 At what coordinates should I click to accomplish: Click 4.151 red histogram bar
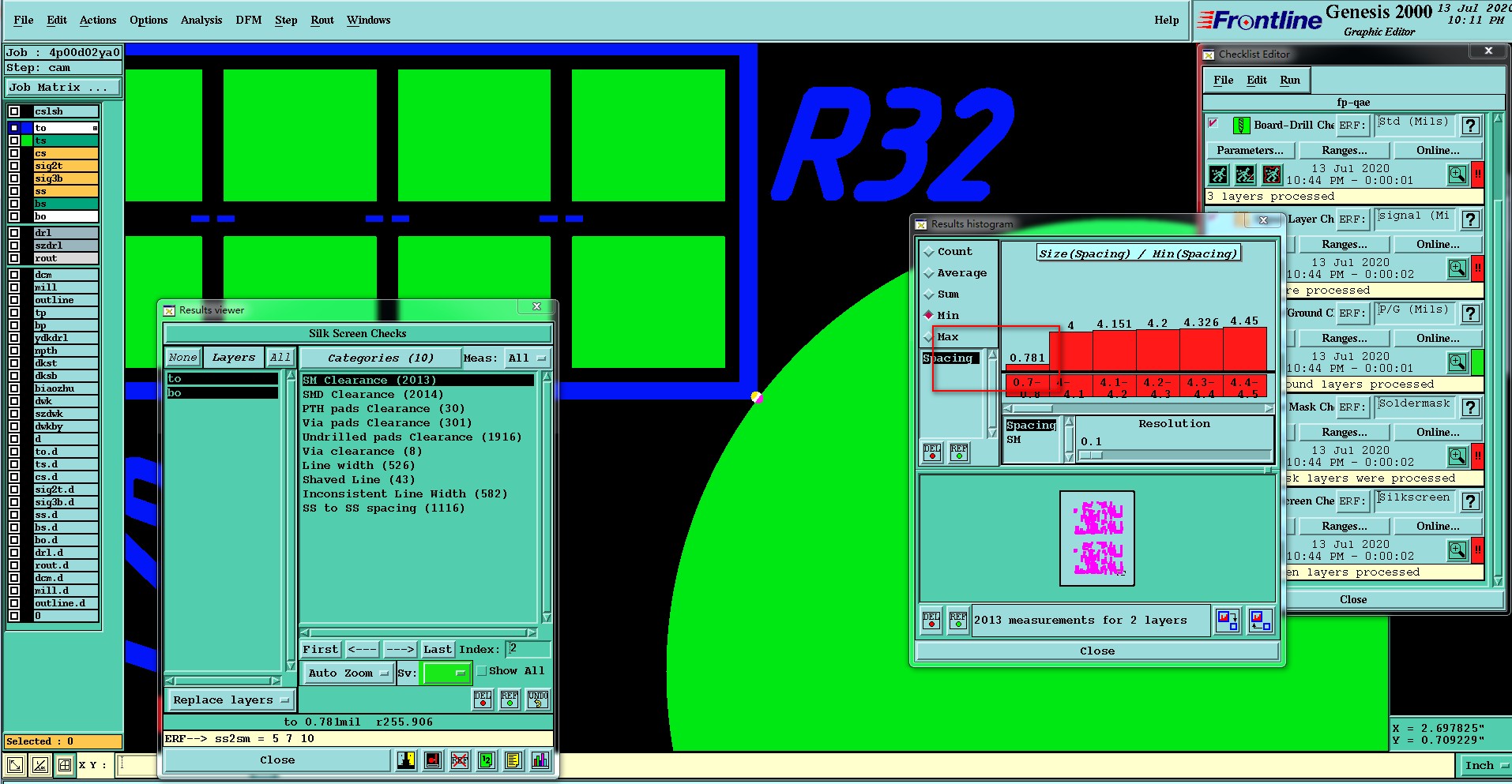[1114, 351]
